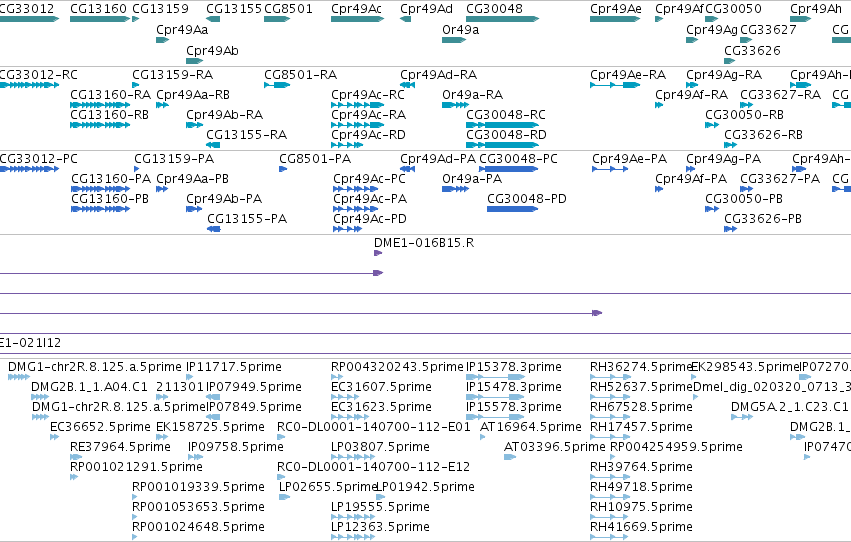Select the CG8501-RA transcript label

click(x=300, y=74)
